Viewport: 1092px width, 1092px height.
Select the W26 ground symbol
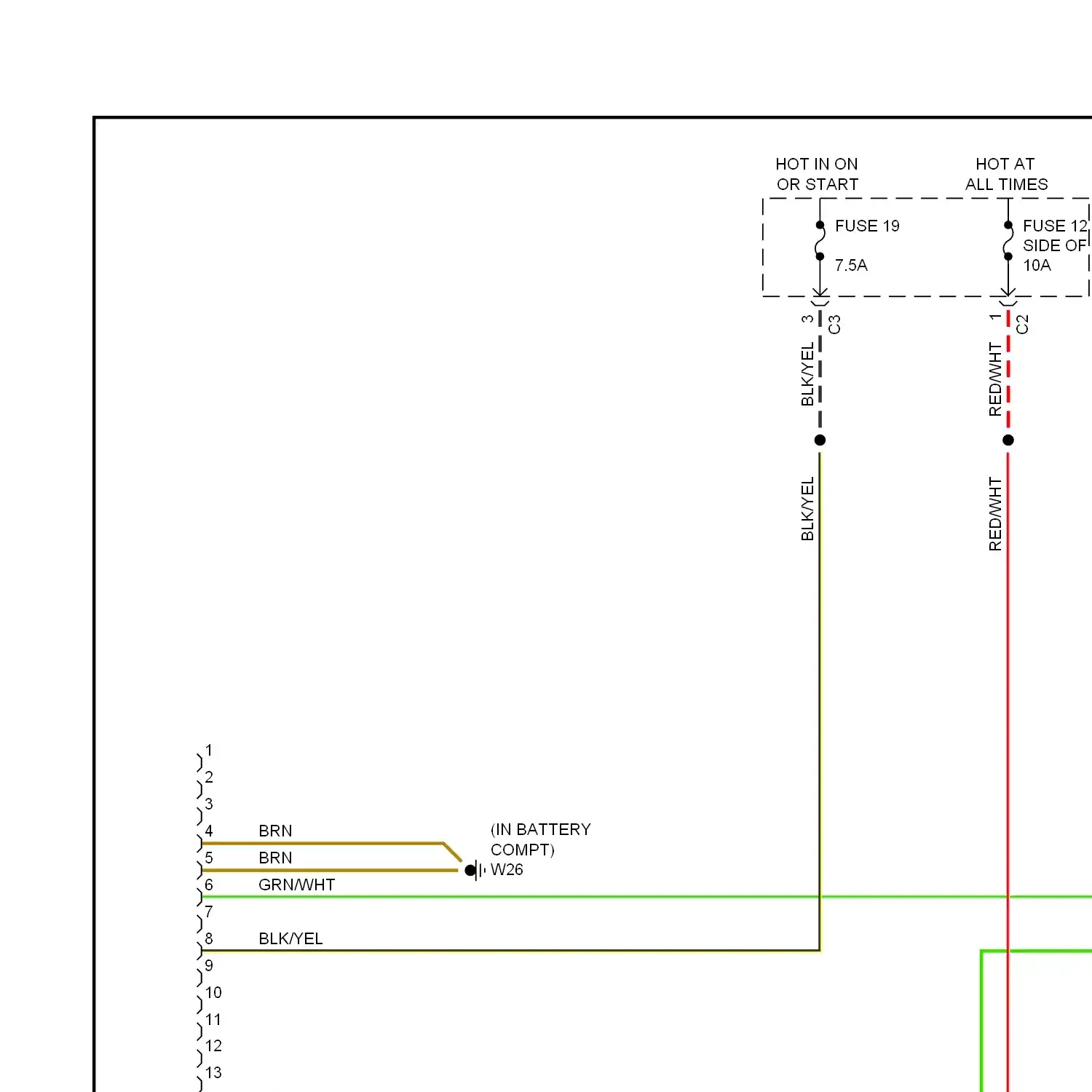pyautogui.click(x=475, y=870)
